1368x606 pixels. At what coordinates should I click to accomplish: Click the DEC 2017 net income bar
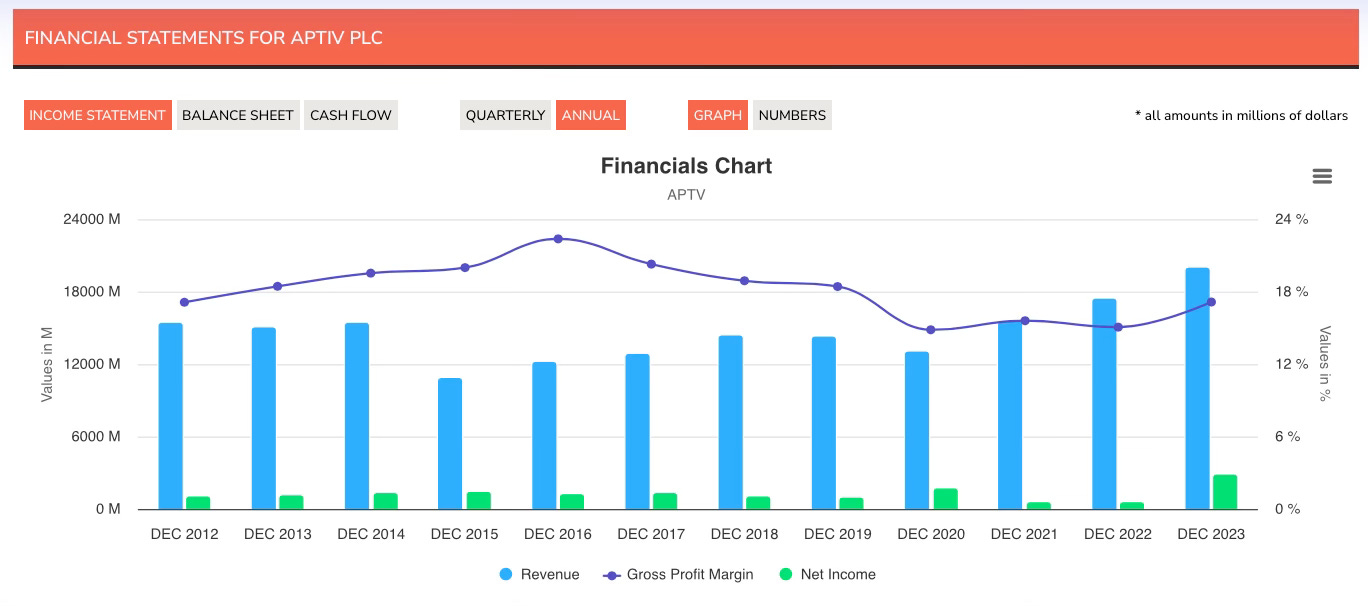coord(665,501)
